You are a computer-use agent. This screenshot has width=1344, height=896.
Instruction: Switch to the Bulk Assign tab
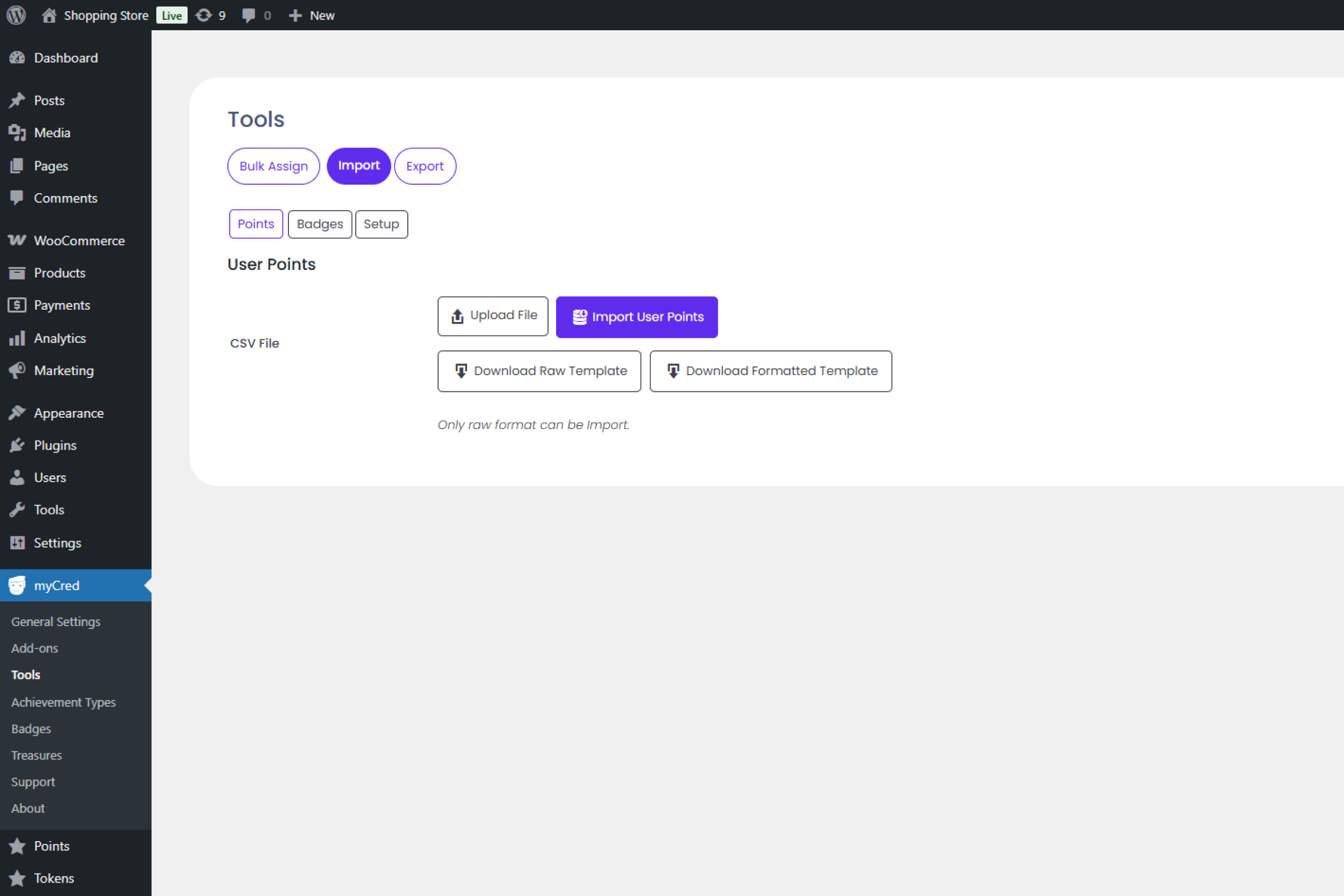pos(273,166)
